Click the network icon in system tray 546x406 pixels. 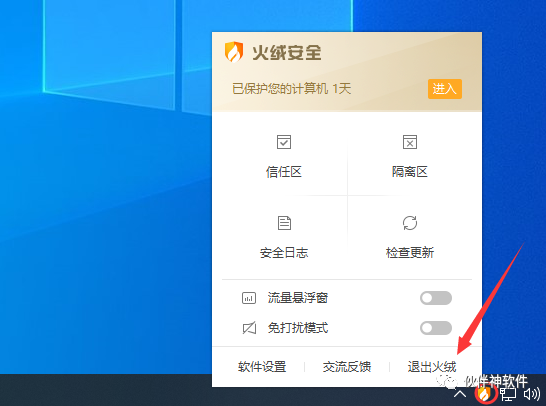pyautogui.click(x=508, y=395)
